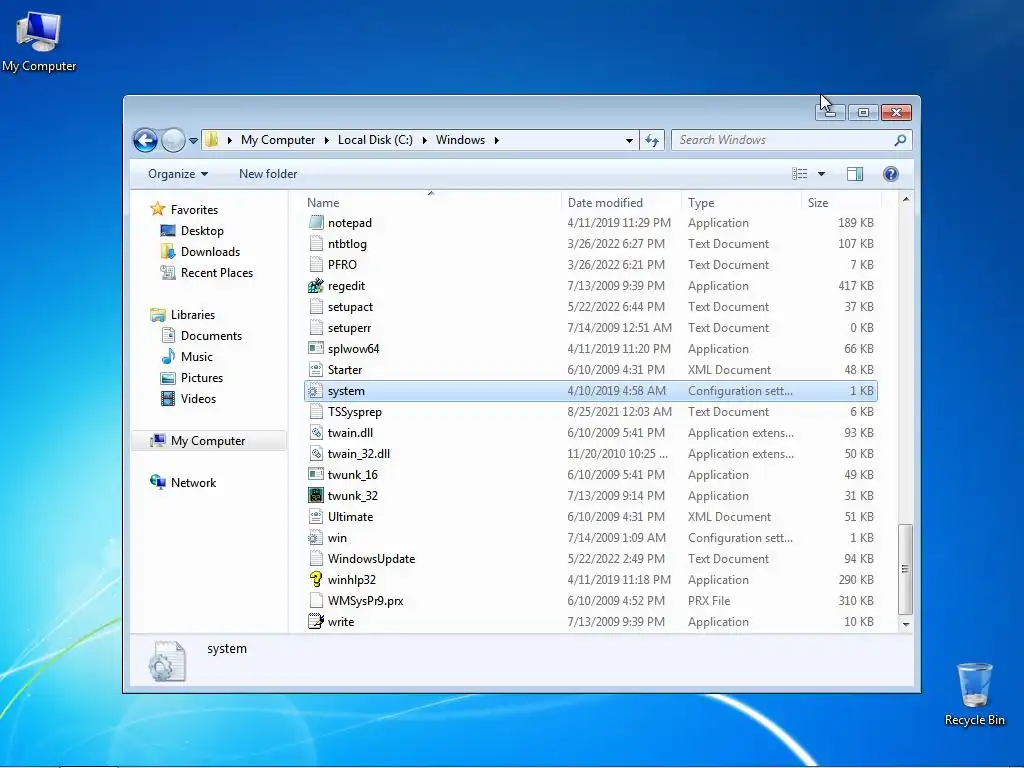Open the Pictures library
Viewport: 1024px width, 768px height.
[202, 377]
